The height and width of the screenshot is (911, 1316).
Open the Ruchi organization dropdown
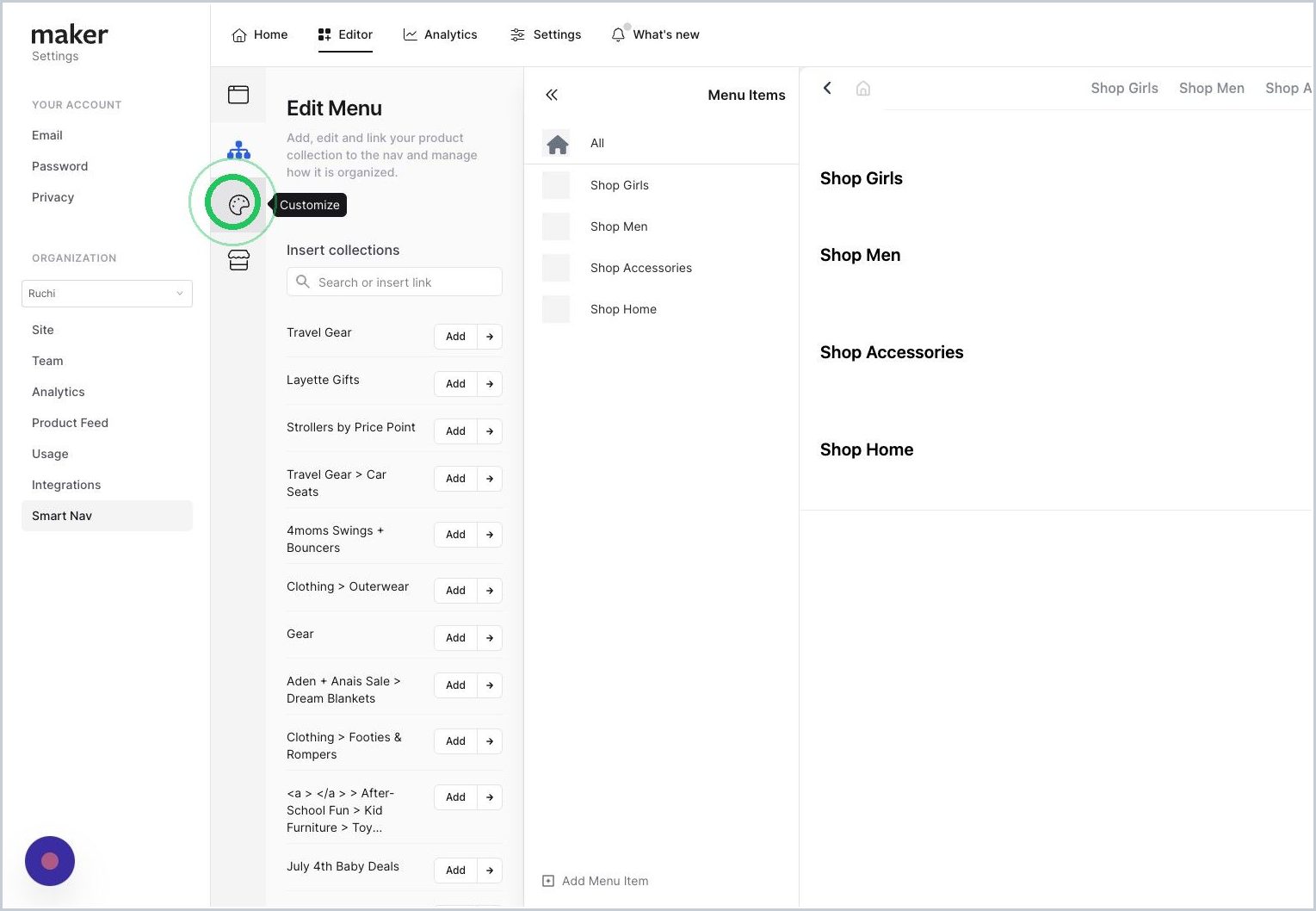[x=107, y=294]
